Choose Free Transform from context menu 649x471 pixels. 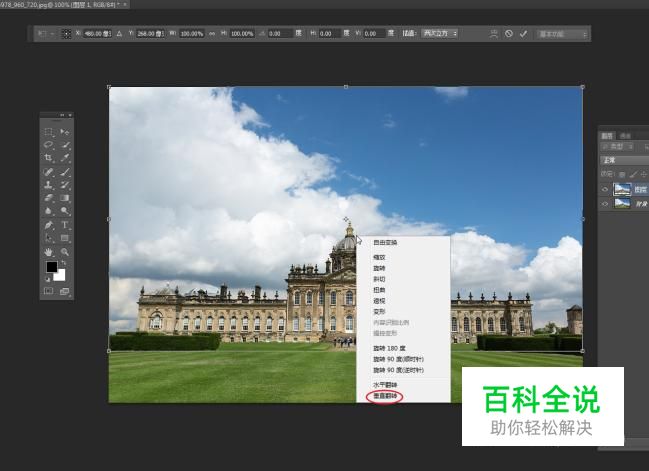pos(385,243)
